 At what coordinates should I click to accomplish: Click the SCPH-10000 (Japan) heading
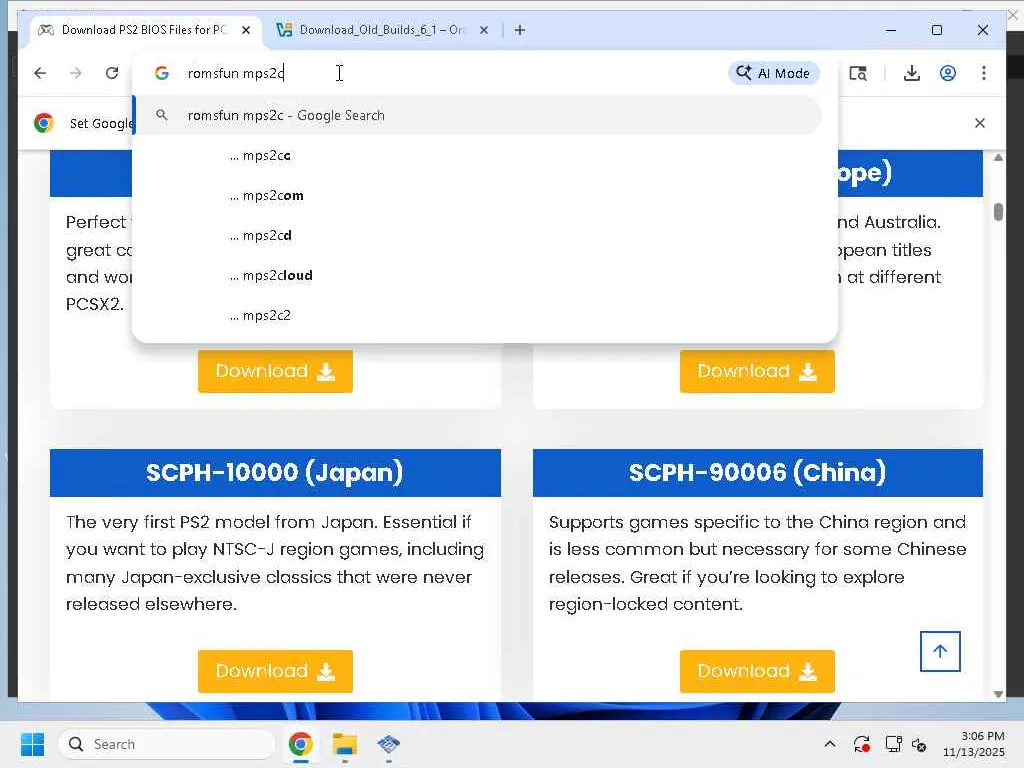pyautogui.click(x=274, y=472)
